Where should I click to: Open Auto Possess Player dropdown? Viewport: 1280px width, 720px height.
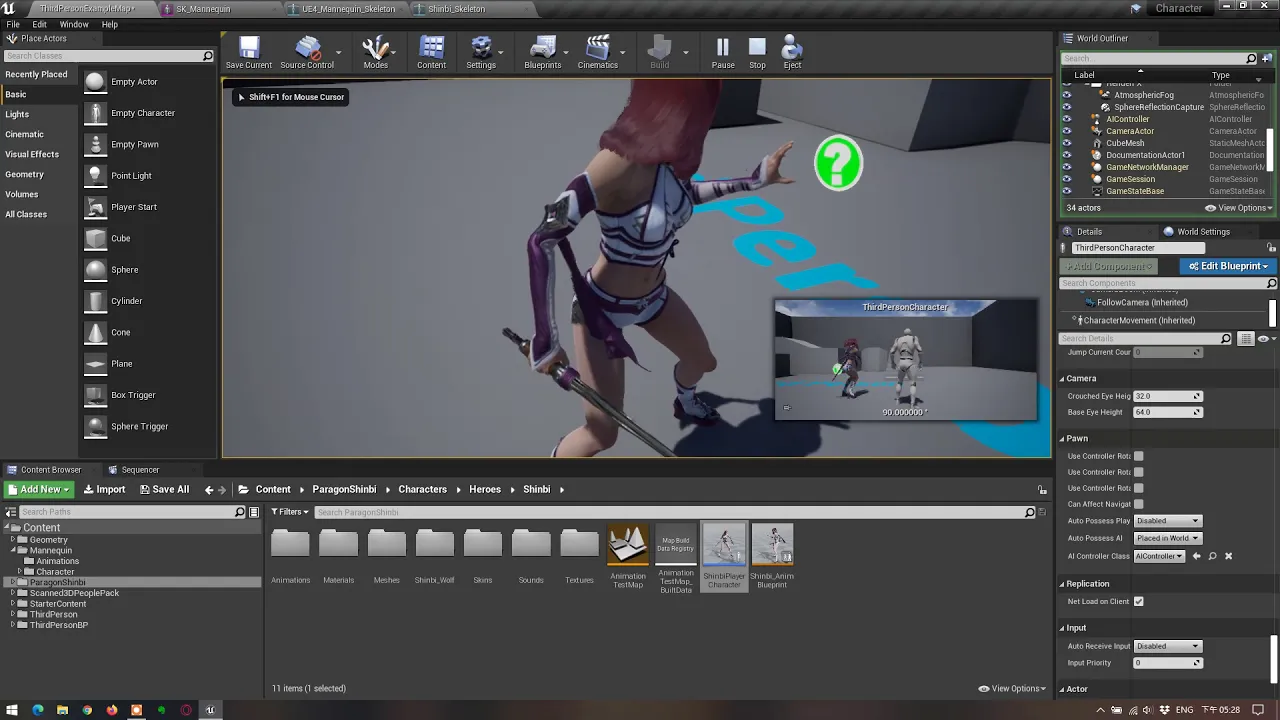[x=1167, y=521]
